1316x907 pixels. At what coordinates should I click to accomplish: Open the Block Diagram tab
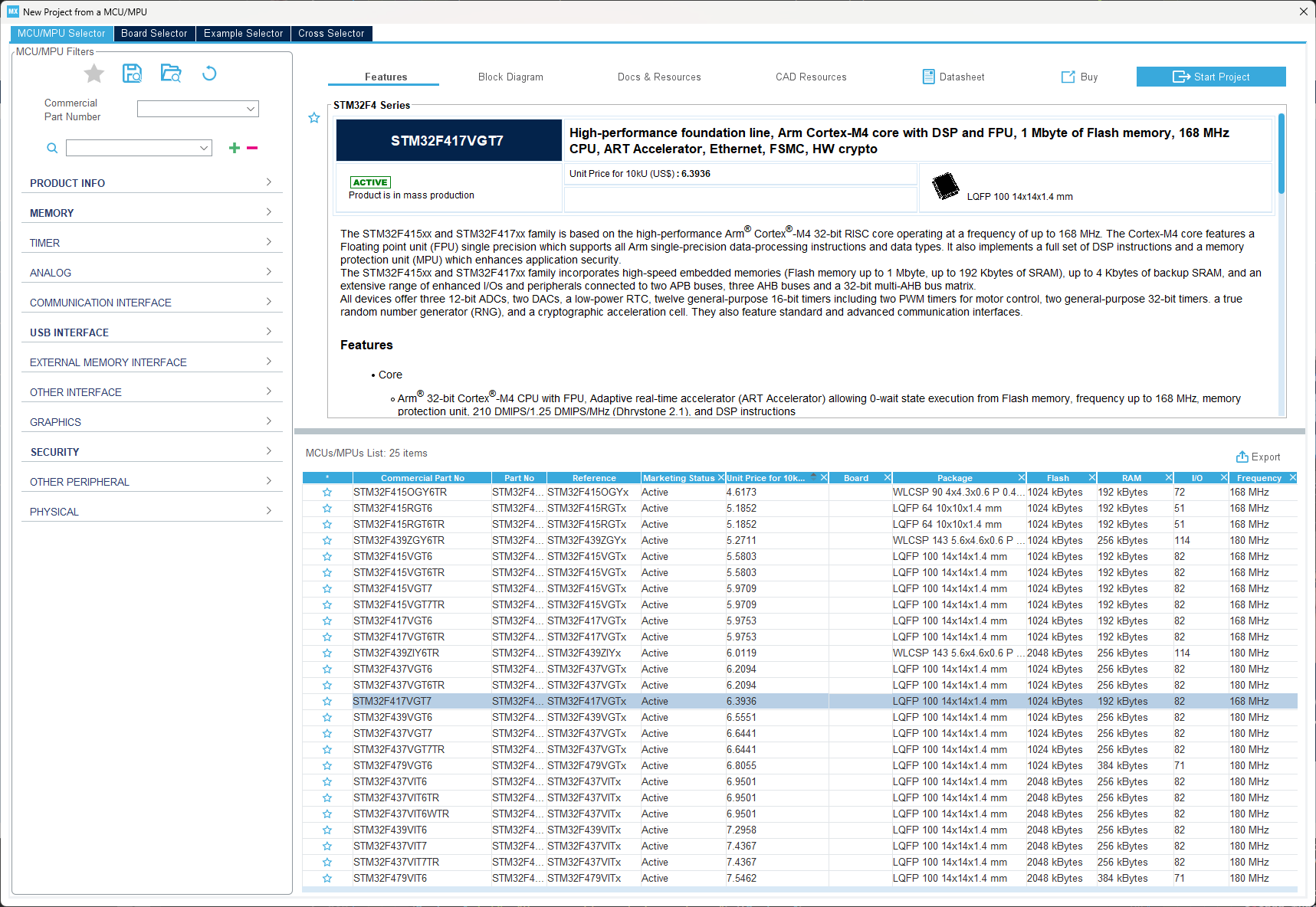pos(510,77)
